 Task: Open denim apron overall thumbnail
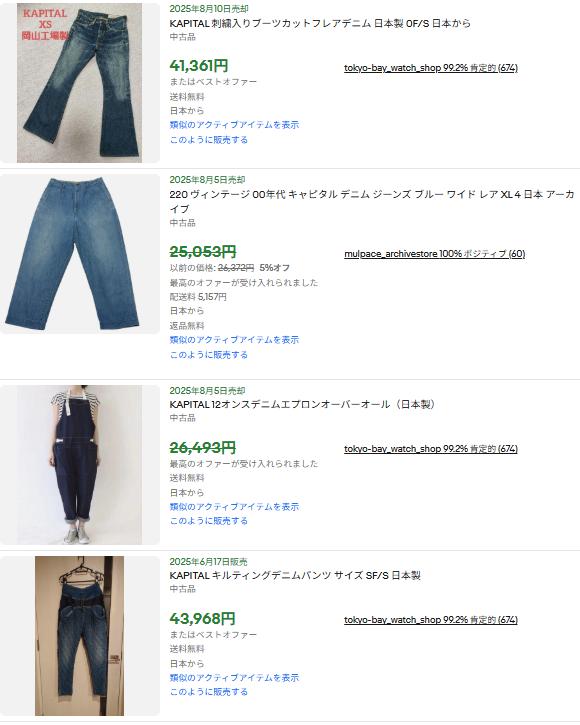click(x=80, y=465)
